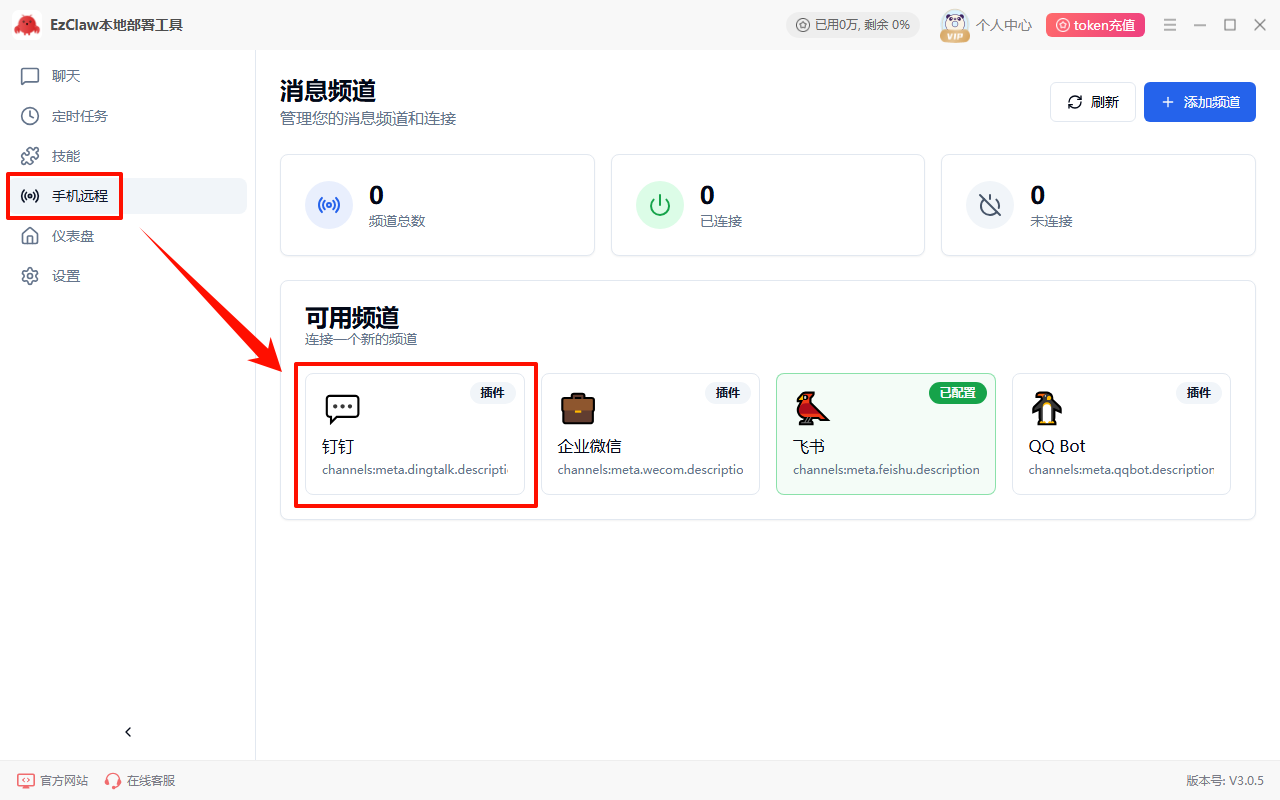
Task: Click the token usage indicator pill
Action: point(852,25)
